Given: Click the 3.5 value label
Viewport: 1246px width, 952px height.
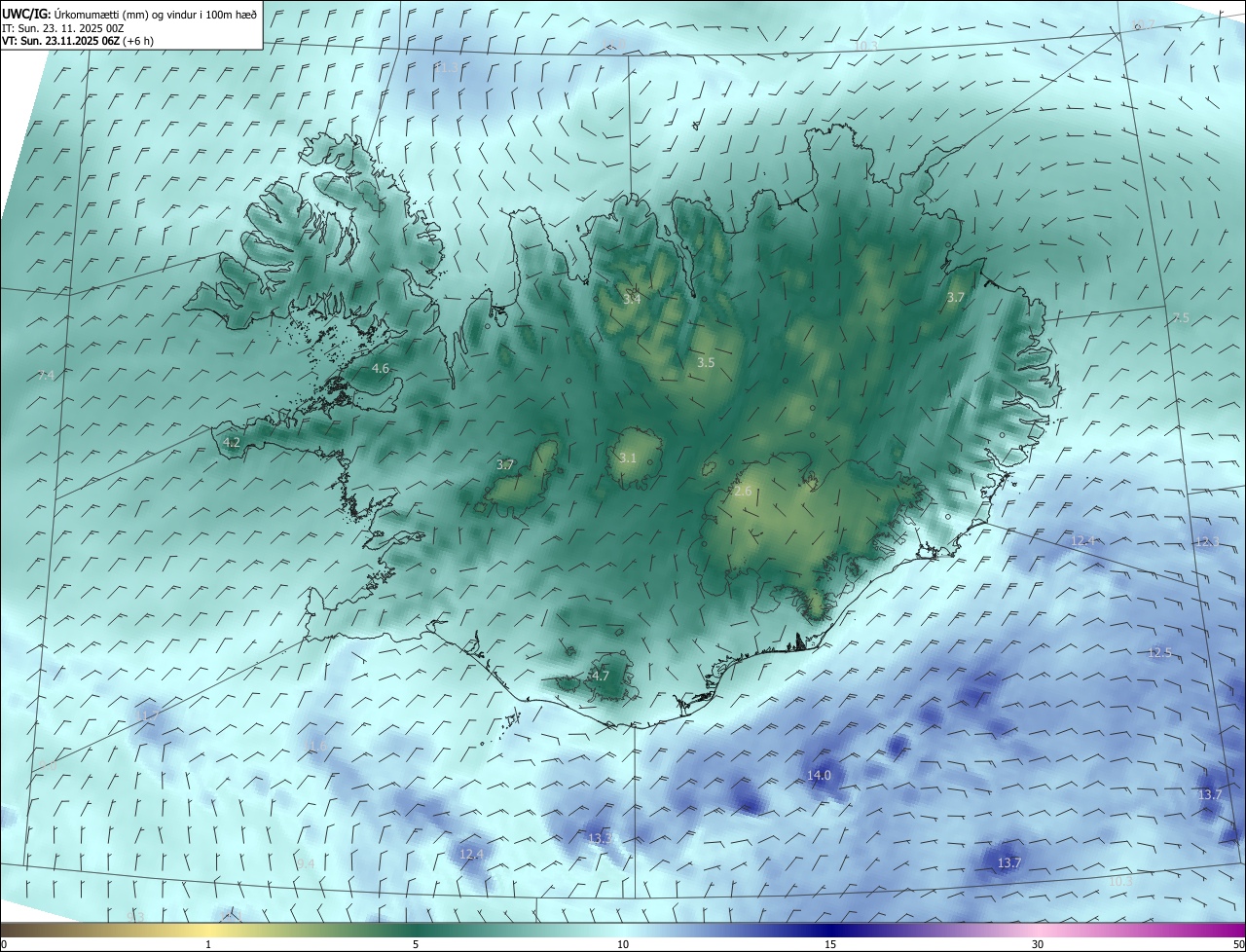Looking at the screenshot, I should 706,362.
